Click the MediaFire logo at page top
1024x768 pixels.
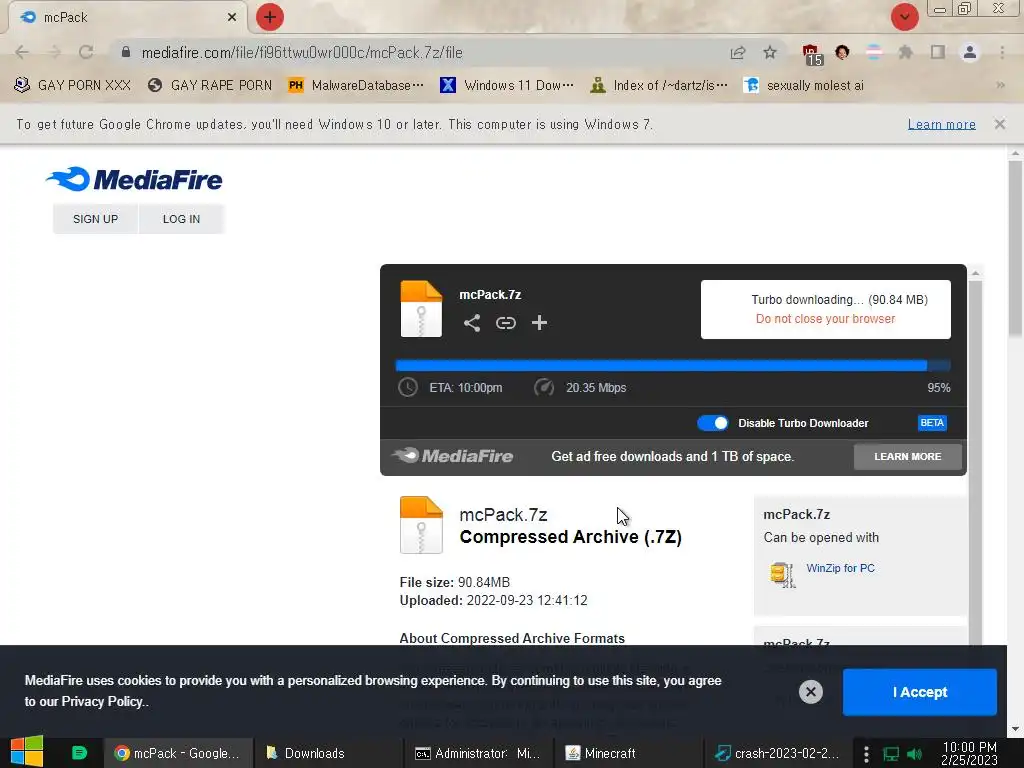pos(134,180)
